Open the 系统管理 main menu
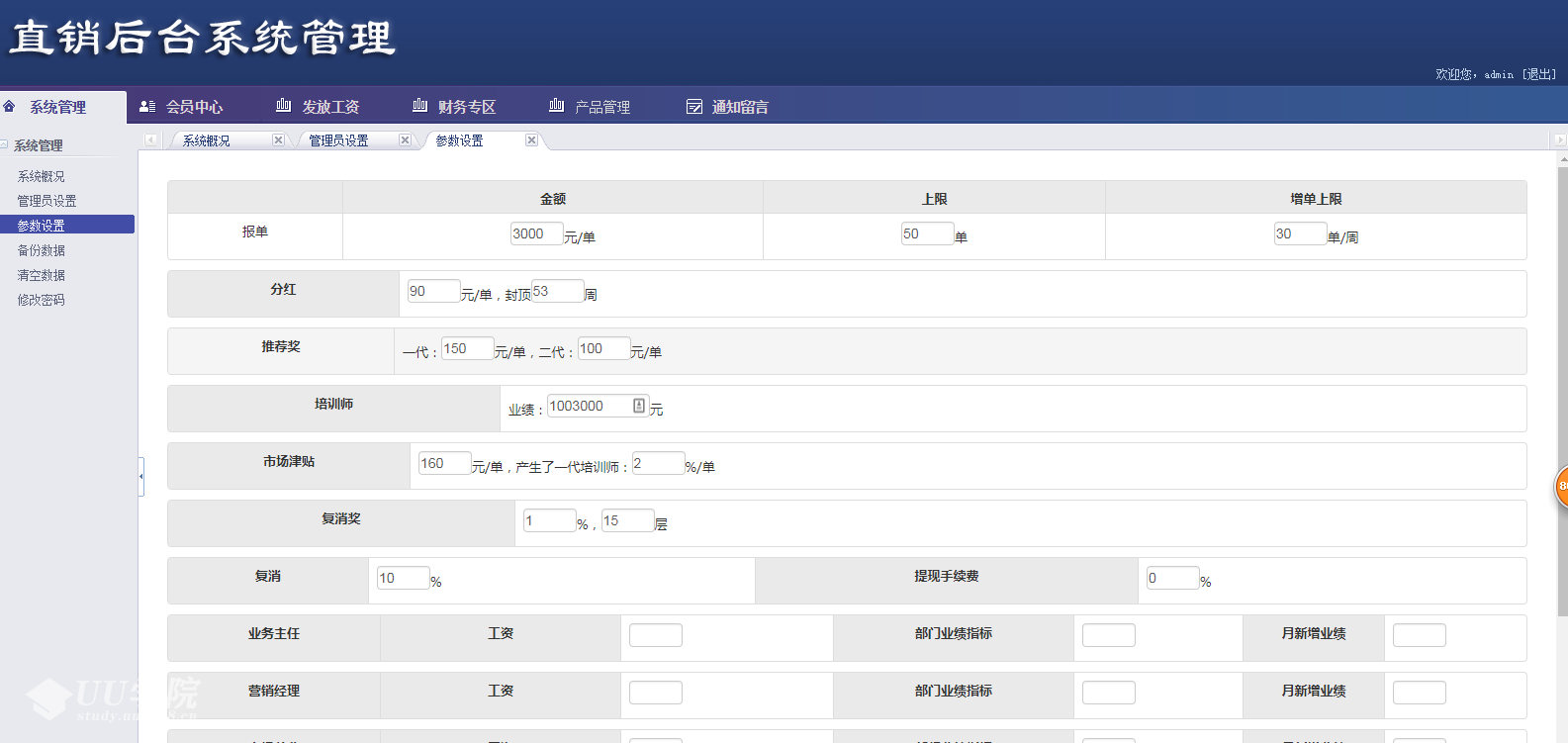The width and height of the screenshot is (1568, 743). 57,107
